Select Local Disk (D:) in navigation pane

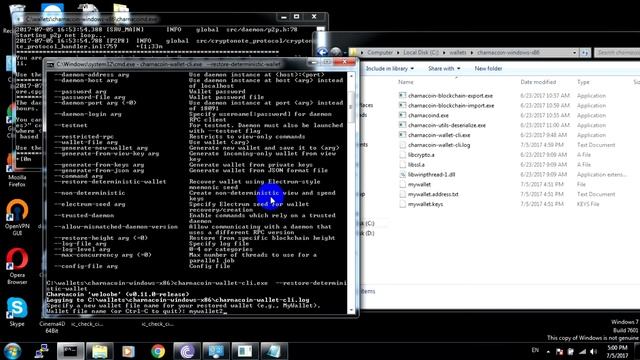pyautogui.click(x=367, y=233)
